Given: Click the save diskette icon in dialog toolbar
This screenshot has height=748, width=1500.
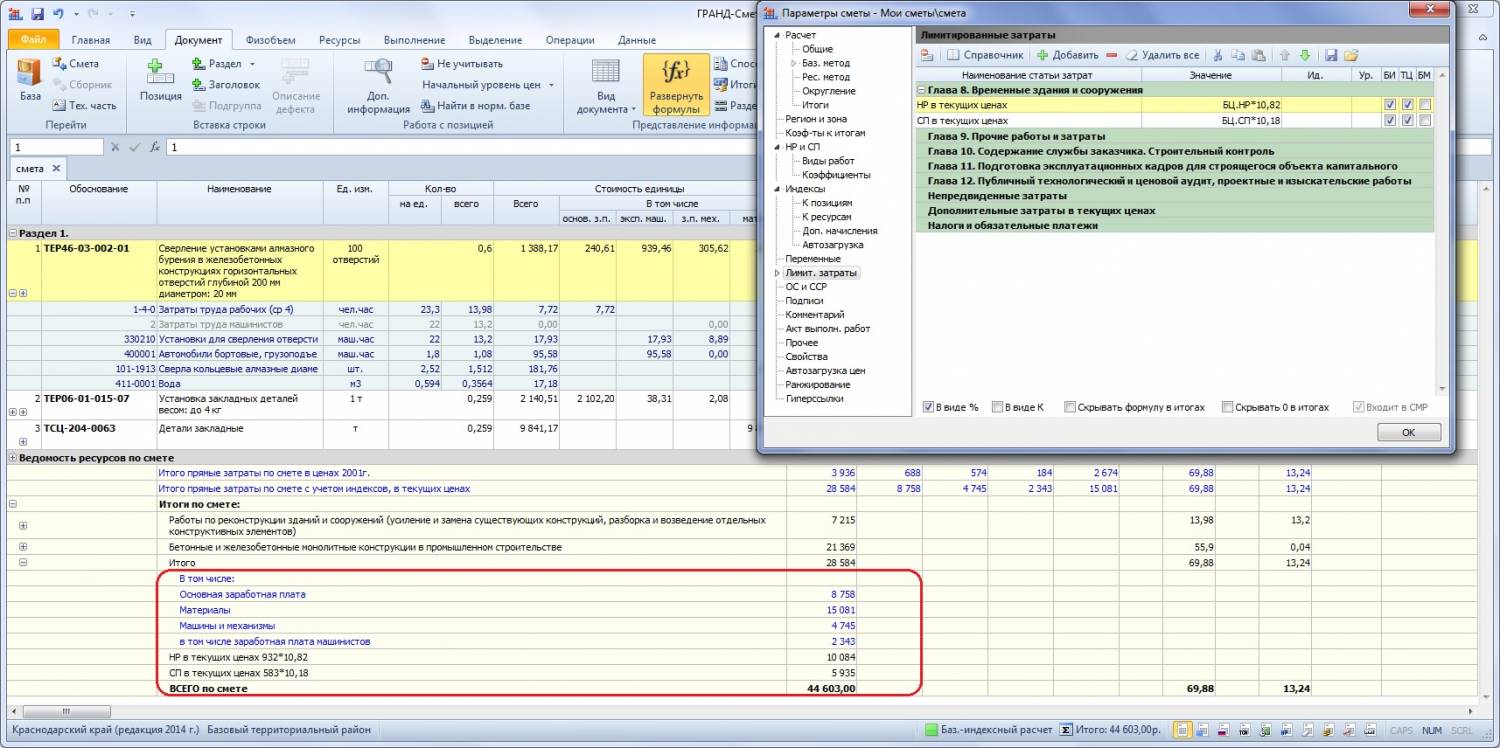Looking at the screenshot, I should coord(1331,55).
